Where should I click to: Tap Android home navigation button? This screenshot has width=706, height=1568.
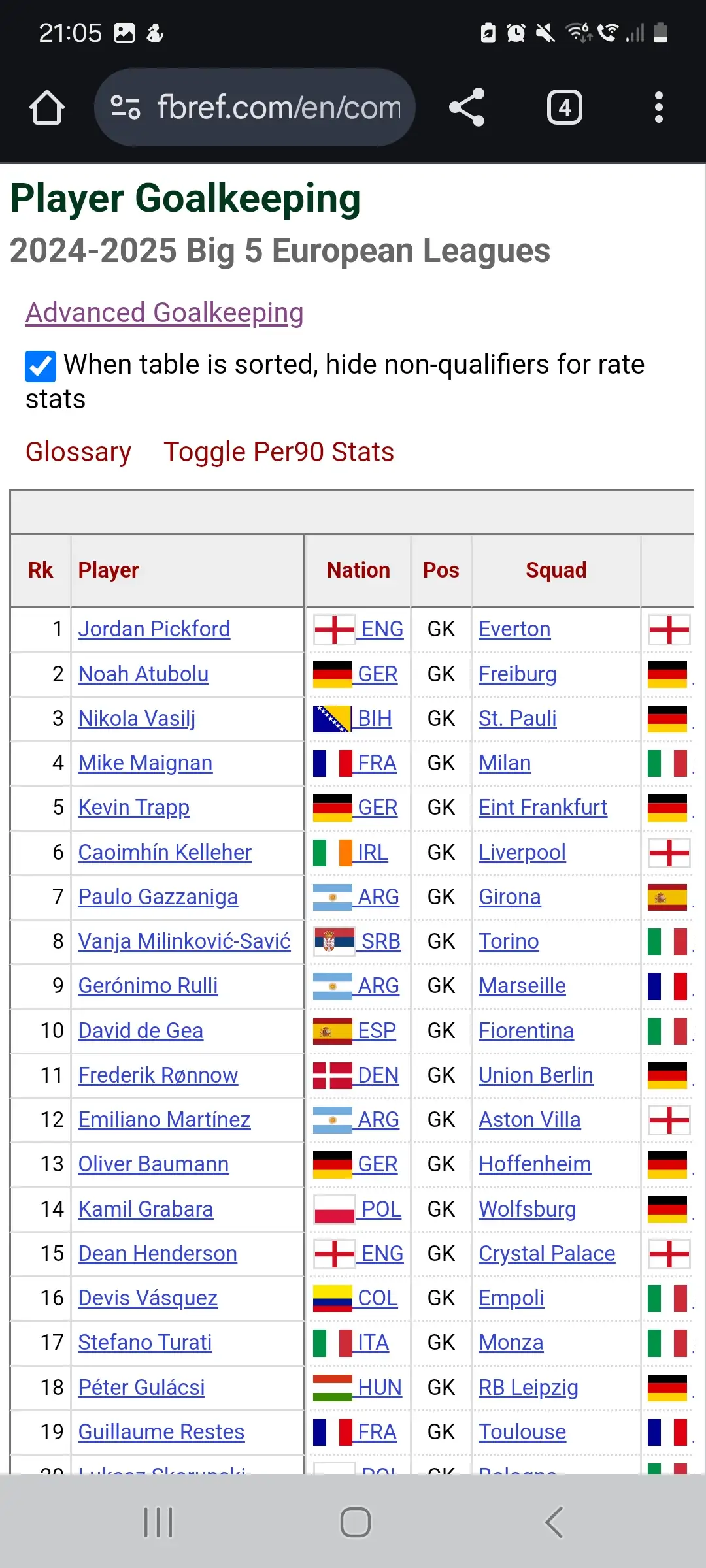tap(356, 1522)
